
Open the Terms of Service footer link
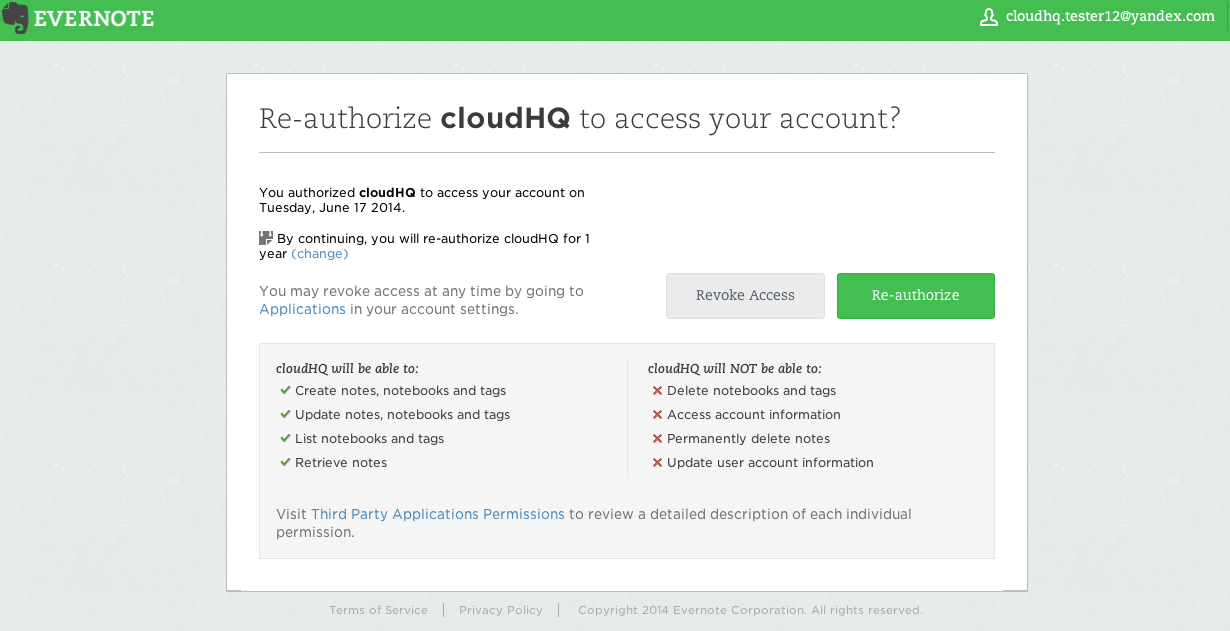pos(378,610)
